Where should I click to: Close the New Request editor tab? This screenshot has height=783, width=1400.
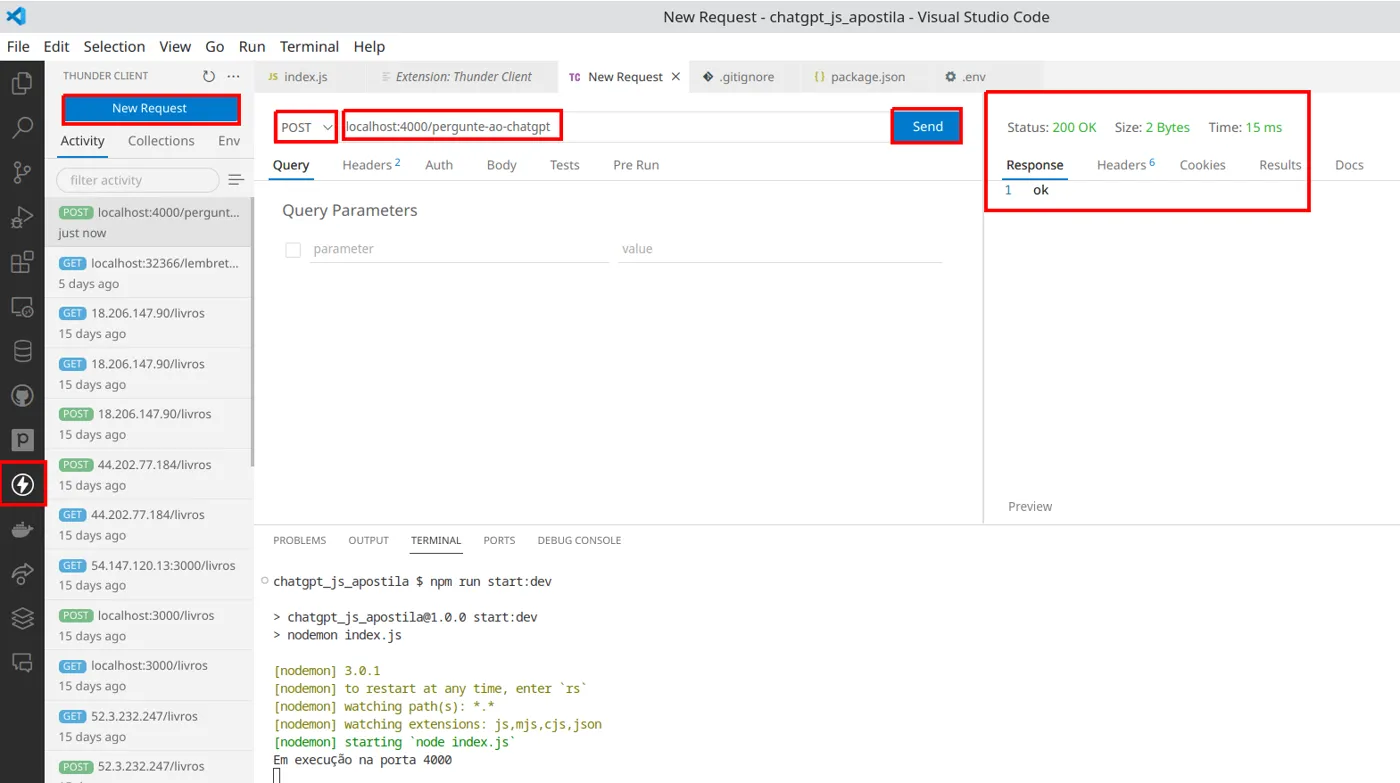click(676, 77)
